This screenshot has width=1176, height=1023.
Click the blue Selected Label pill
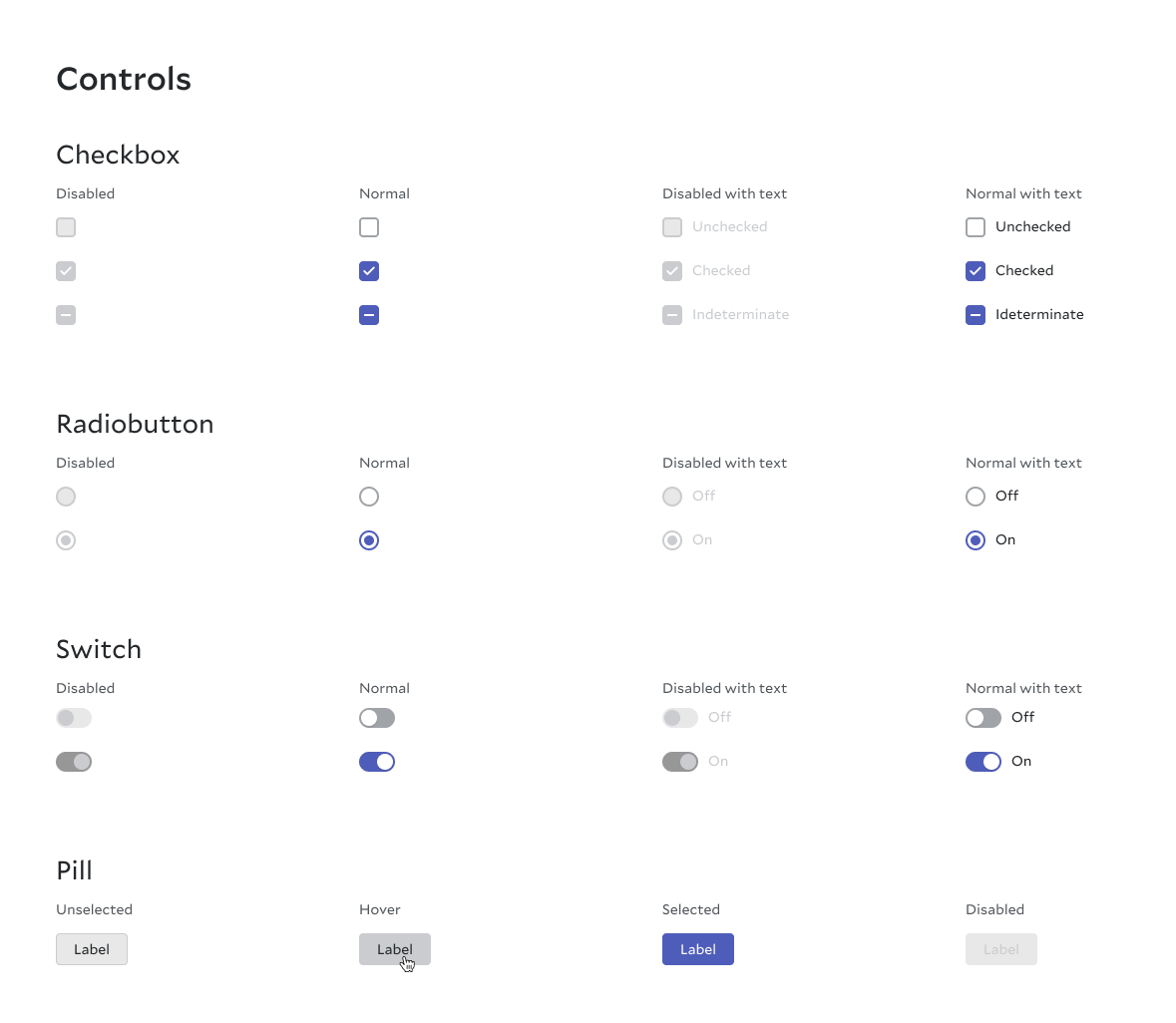(698, 949)
